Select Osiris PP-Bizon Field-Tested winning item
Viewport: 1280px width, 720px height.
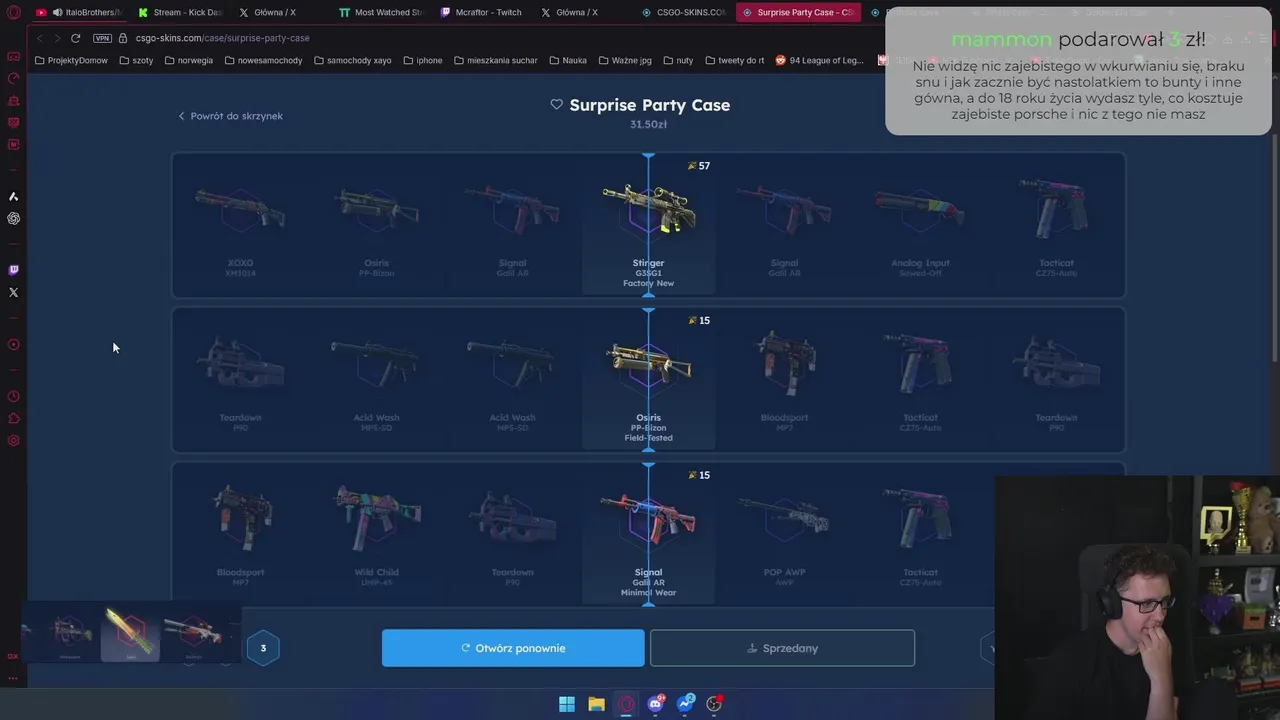pos(648,381)
